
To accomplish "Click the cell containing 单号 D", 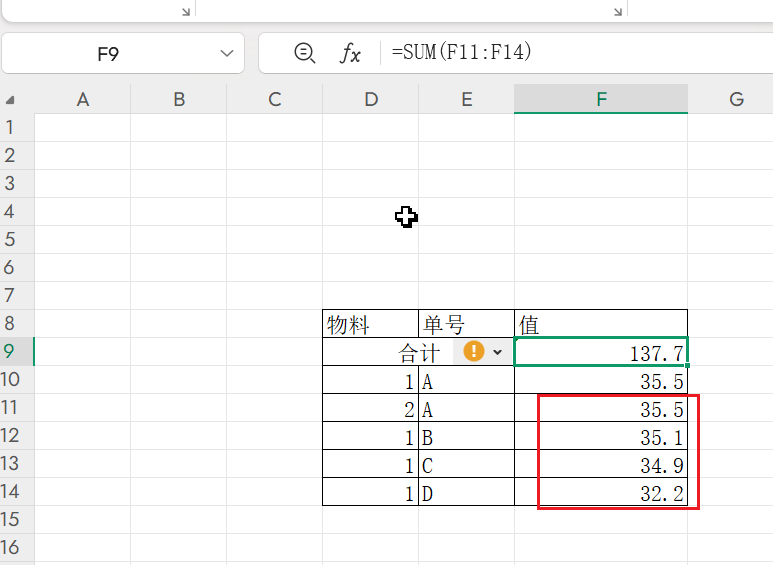I will pyautogui.click(x=466, y=492).
